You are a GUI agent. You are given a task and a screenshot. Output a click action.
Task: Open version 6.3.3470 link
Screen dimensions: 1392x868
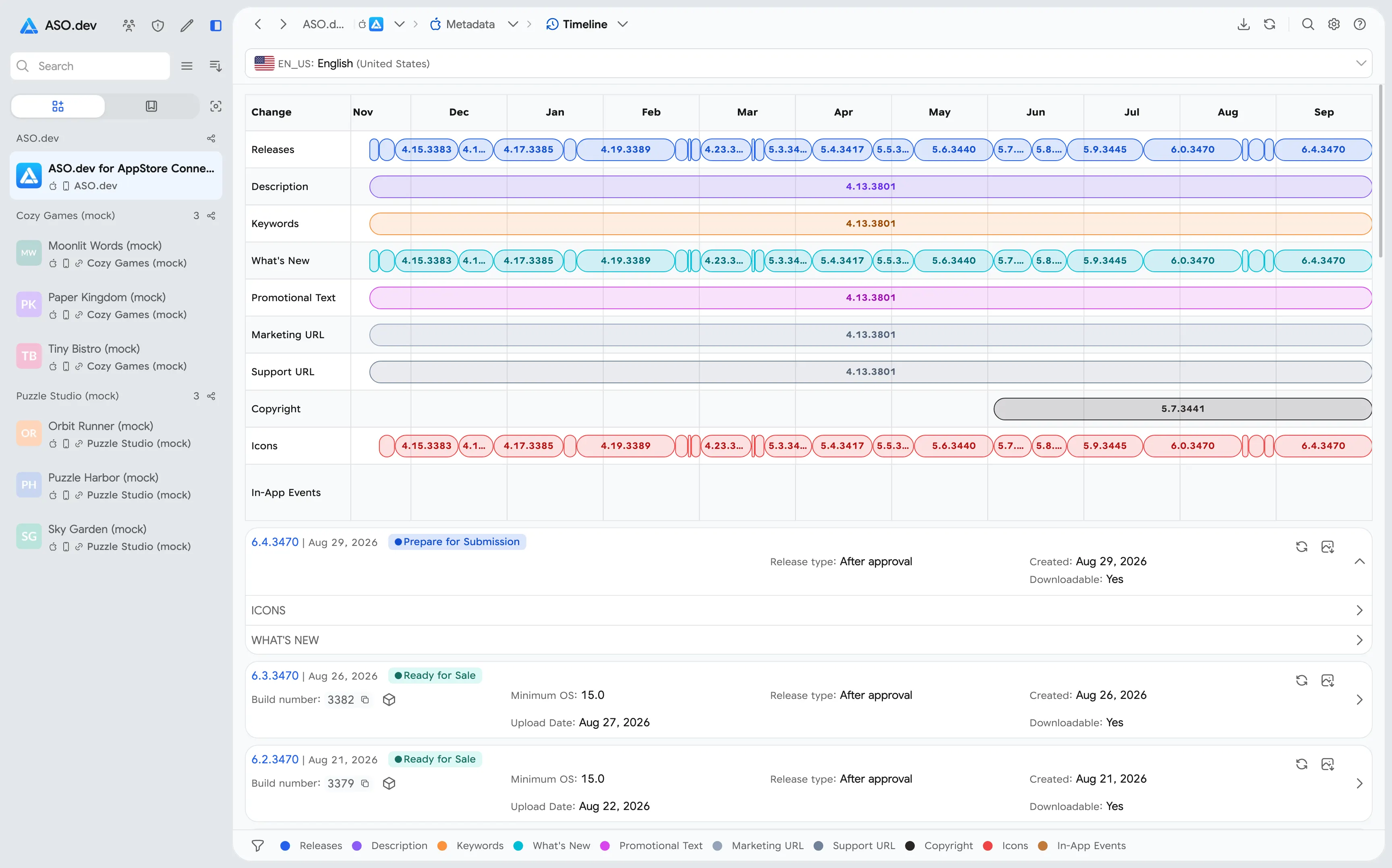275,676
